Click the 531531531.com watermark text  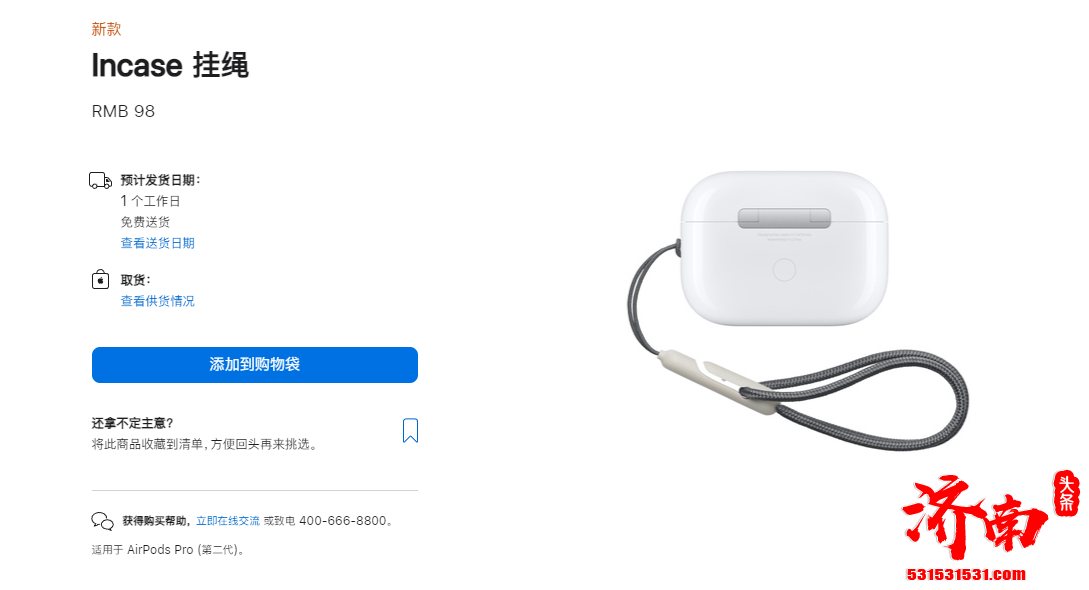point(965,574)
